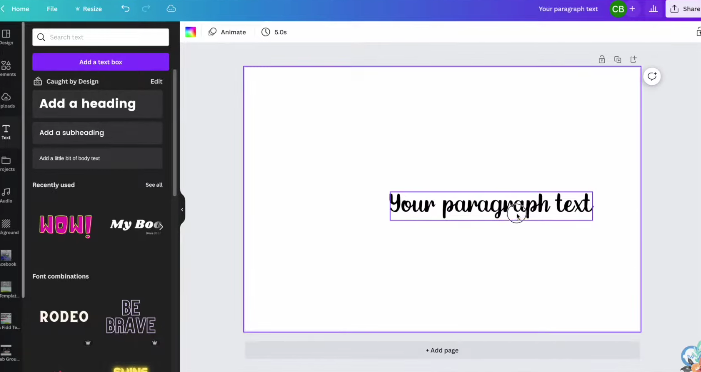
Task: Click the cloud save status icon
Action: pos(171,8)
